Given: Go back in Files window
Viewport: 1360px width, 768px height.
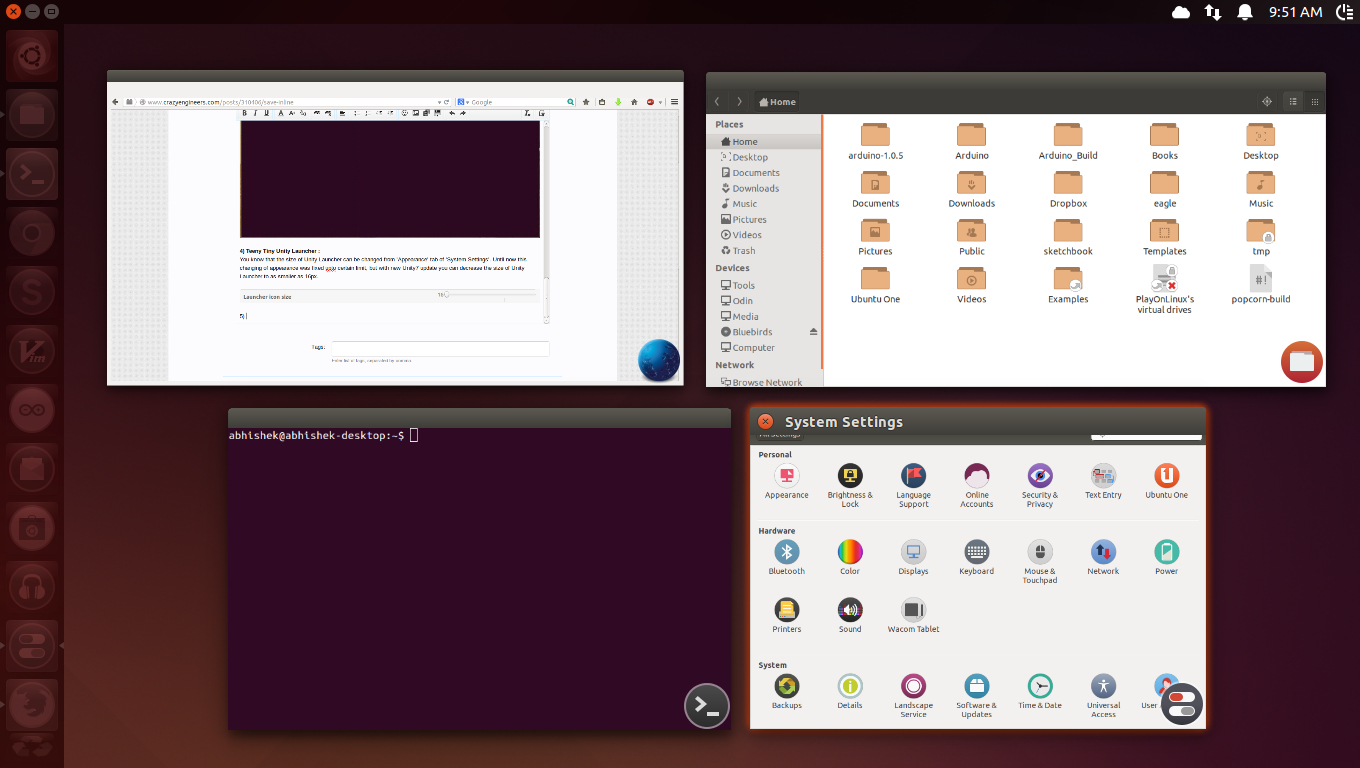Looking at the screenshot, I should [x=717, y=101].
